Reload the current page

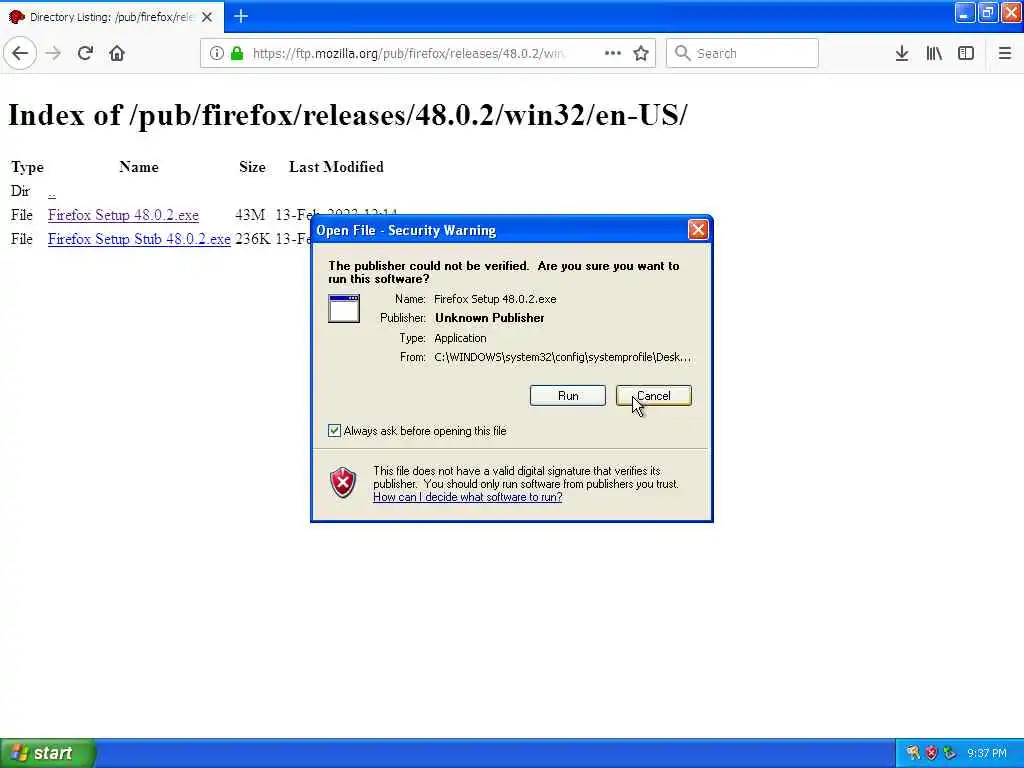[85, 53]
